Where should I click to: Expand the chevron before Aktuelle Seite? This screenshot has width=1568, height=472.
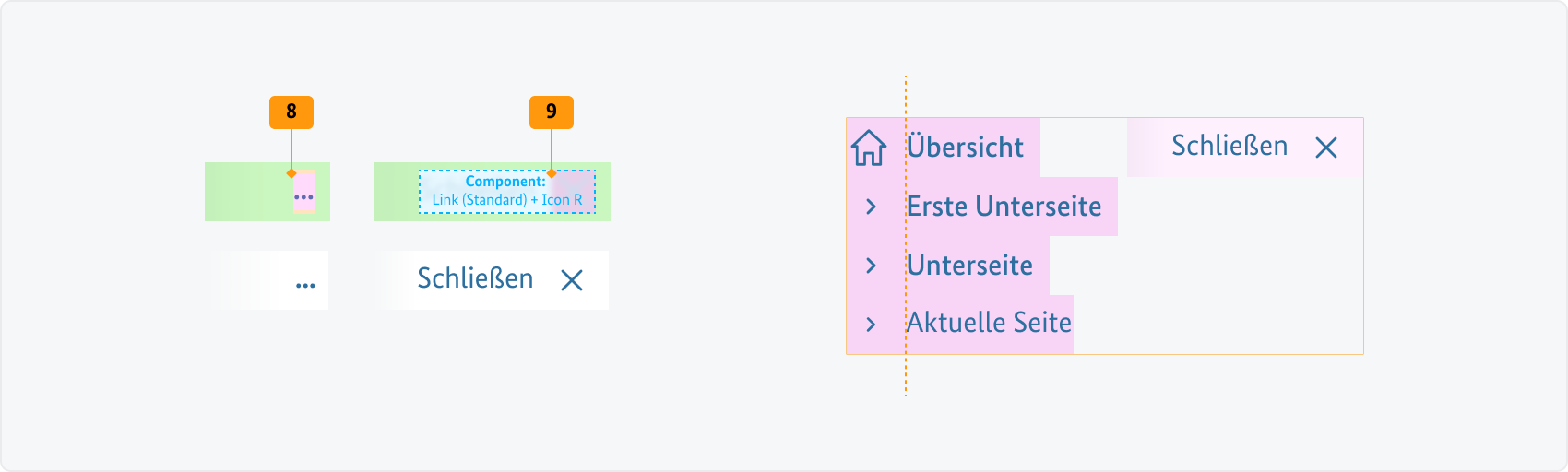(871, 324)
